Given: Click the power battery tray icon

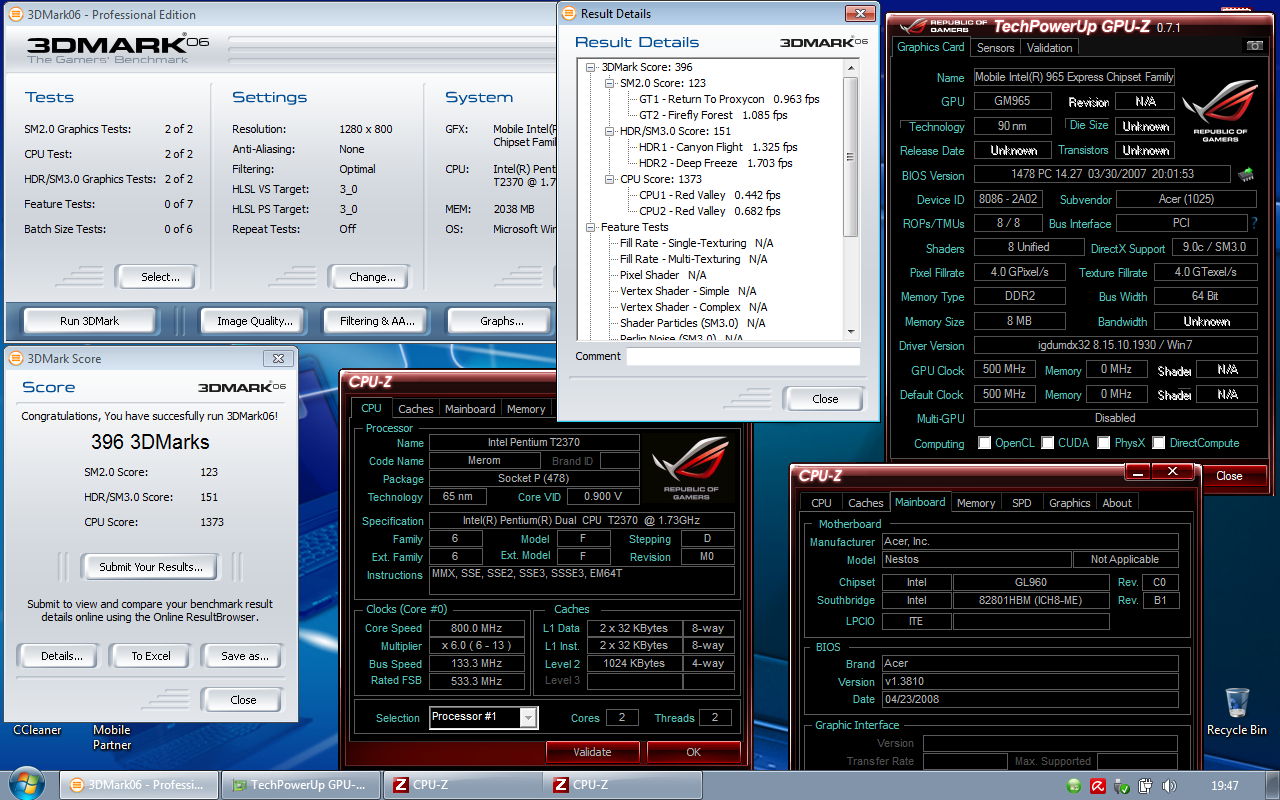Looking at the screenshot, I should (1145, 786).
